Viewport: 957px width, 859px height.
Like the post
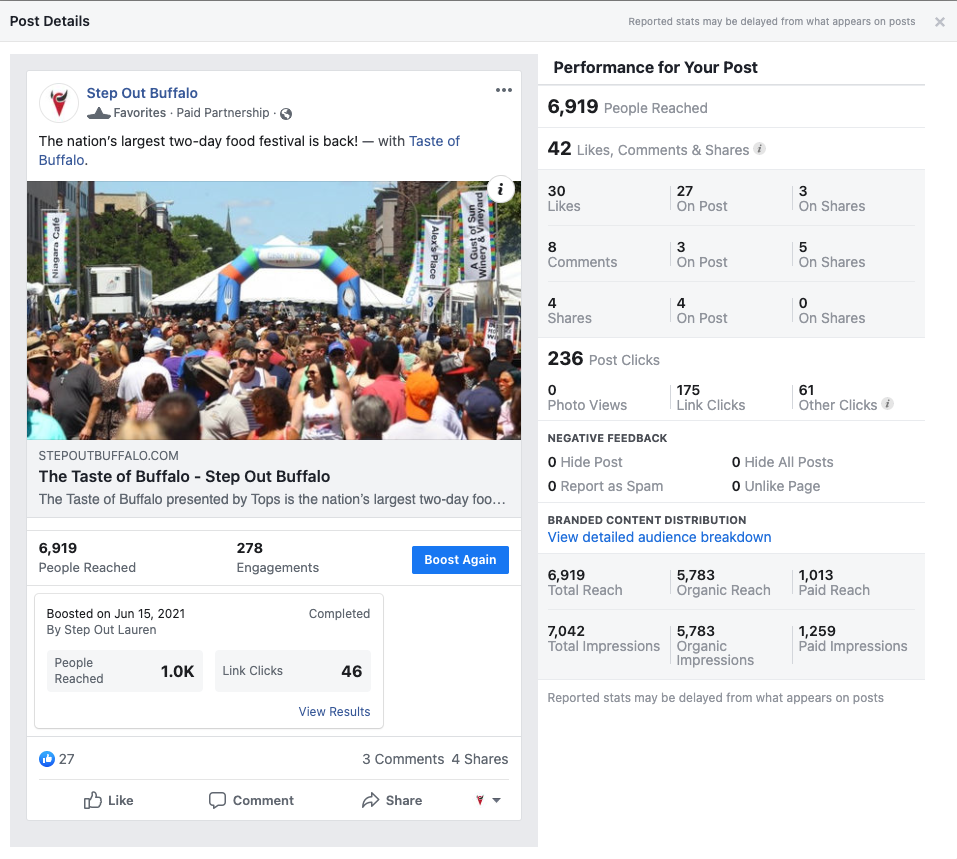point(109,800)
